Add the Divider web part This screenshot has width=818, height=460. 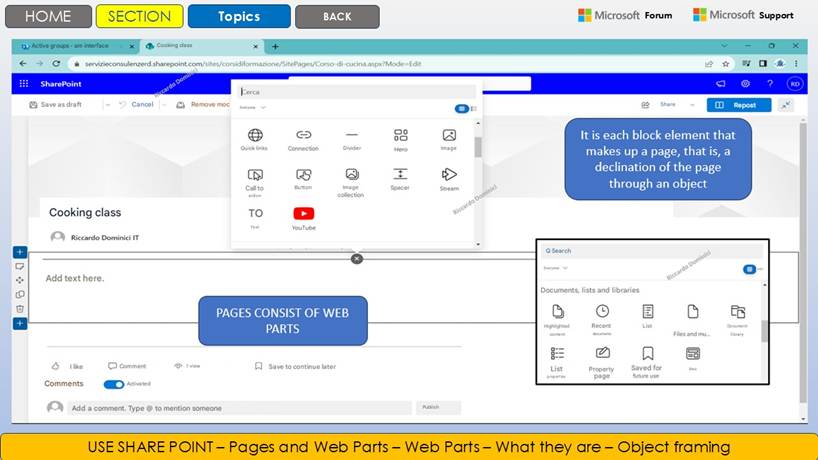pyautogui.click(x=352, y=136)
